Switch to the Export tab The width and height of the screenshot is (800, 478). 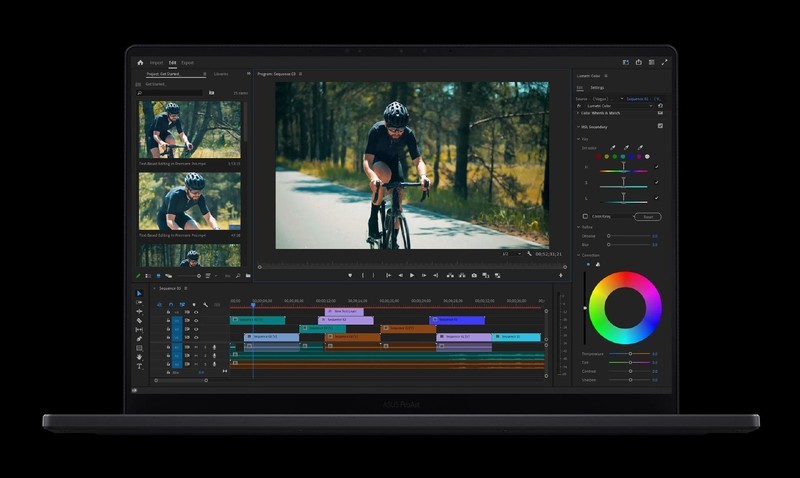tap(188, 62)
